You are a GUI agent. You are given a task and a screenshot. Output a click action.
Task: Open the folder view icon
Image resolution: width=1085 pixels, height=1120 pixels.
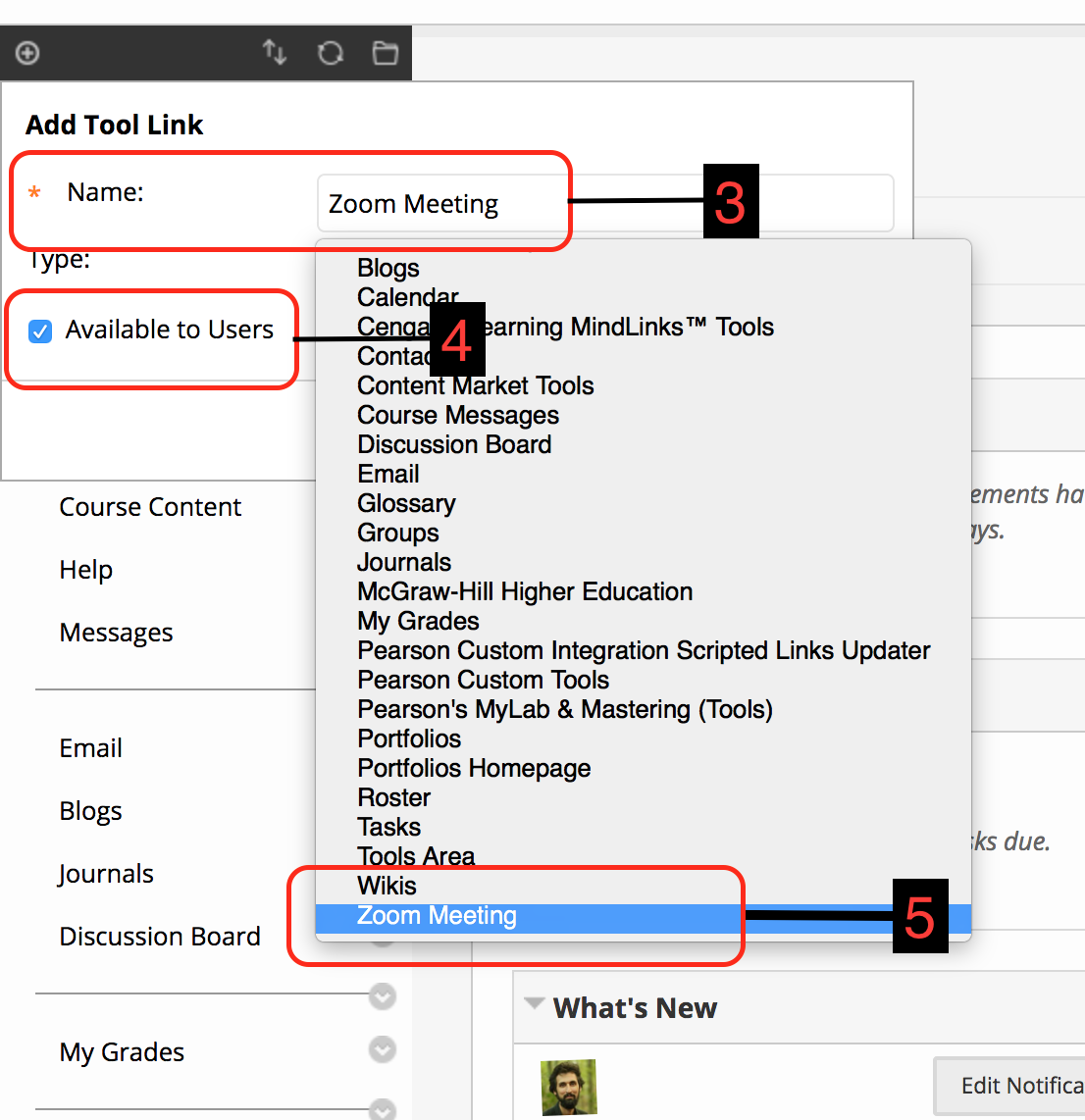[386, 53]
